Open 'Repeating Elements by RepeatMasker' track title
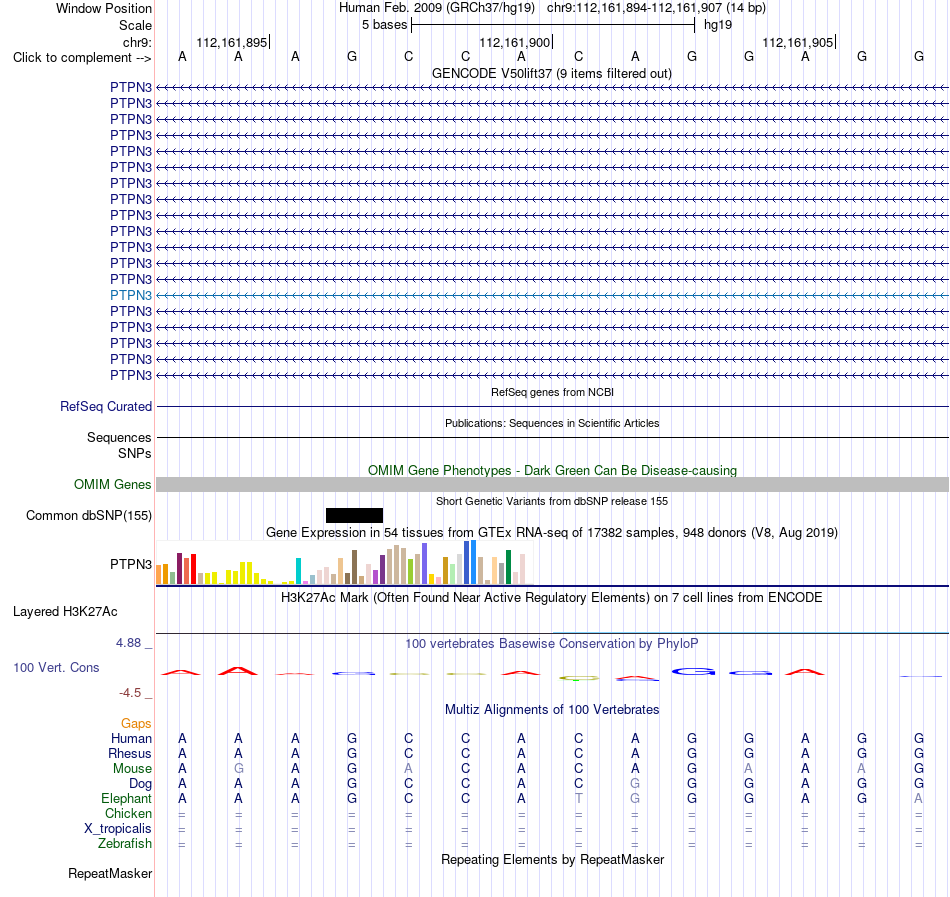 pos(552,860)
